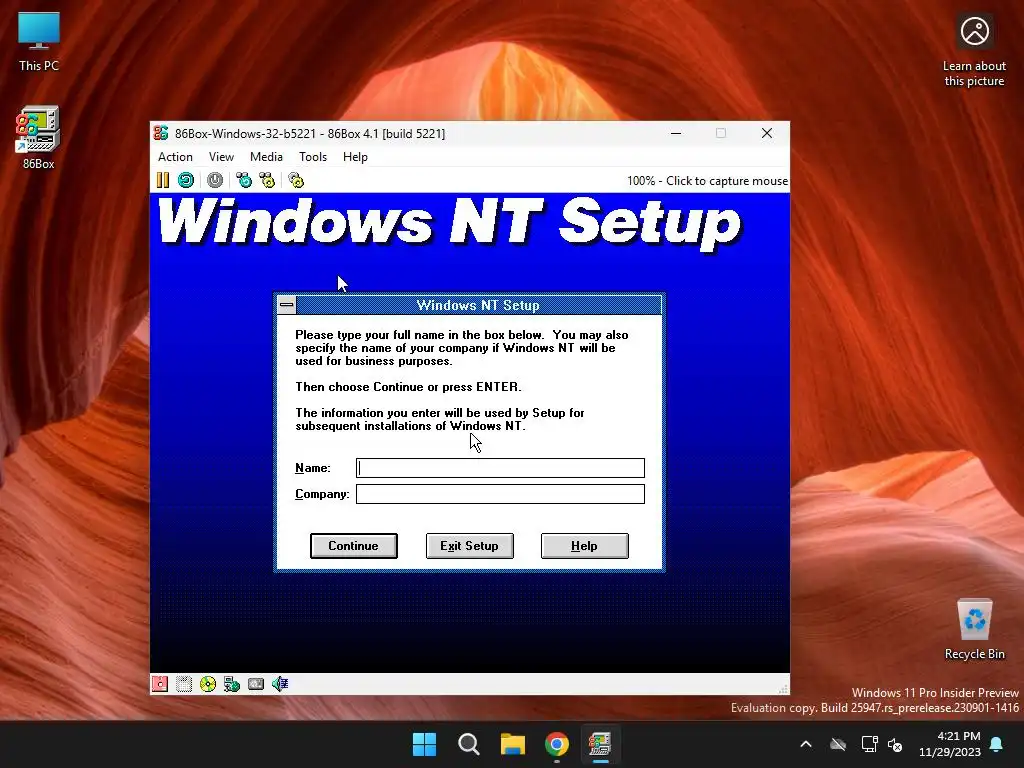Screen dimensions: 1024x768
Task: Click the Exit Setup button
Action: pyautogui.click(x=469, y=546)
